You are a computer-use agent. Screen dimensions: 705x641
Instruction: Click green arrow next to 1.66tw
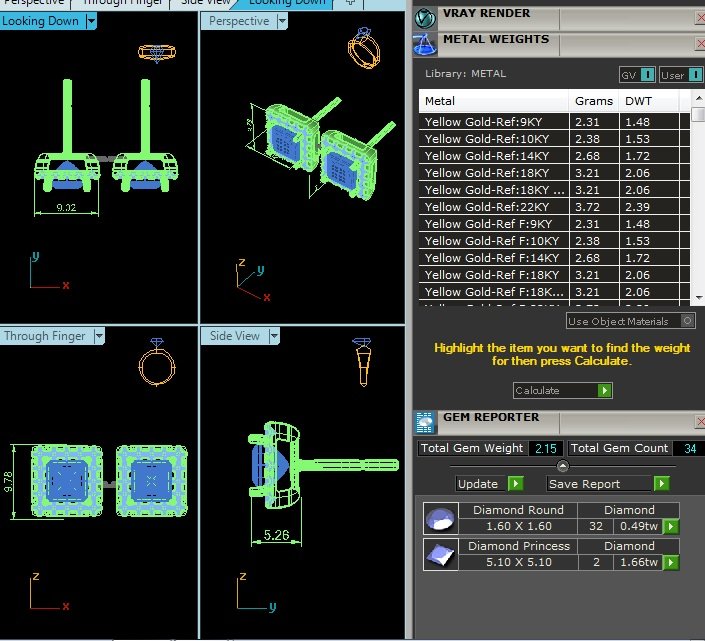click(671, 562)
